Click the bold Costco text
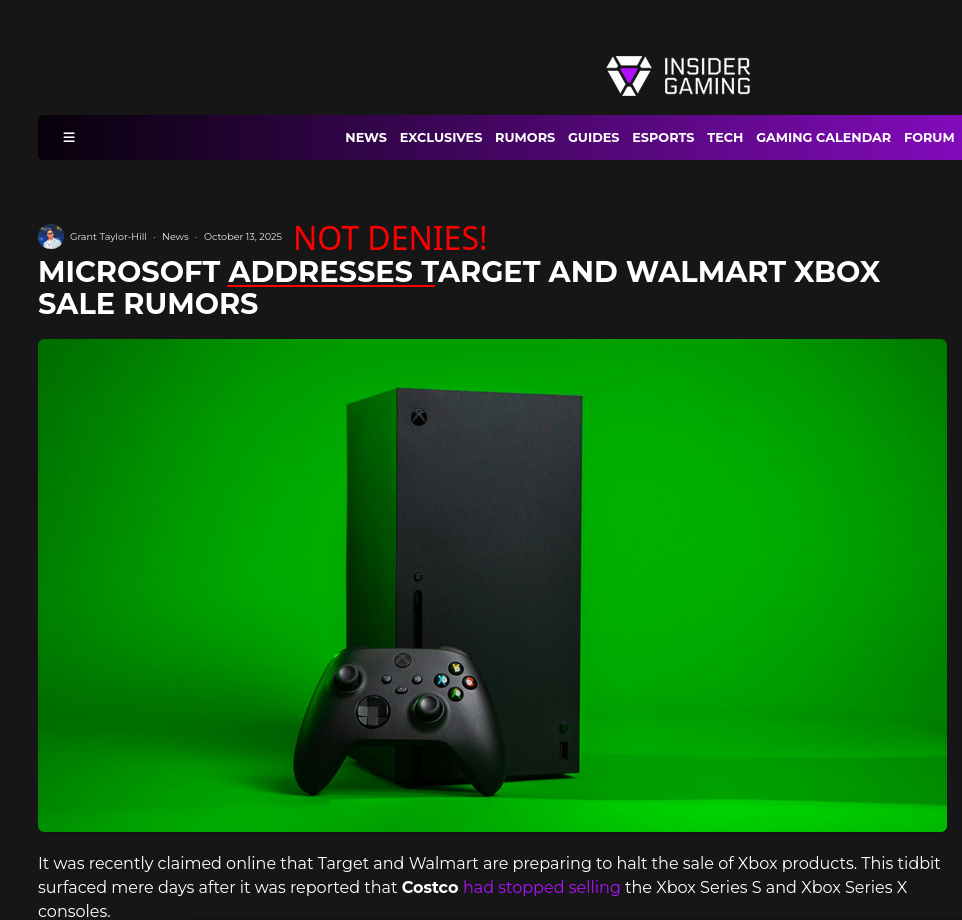 [429, 887]
